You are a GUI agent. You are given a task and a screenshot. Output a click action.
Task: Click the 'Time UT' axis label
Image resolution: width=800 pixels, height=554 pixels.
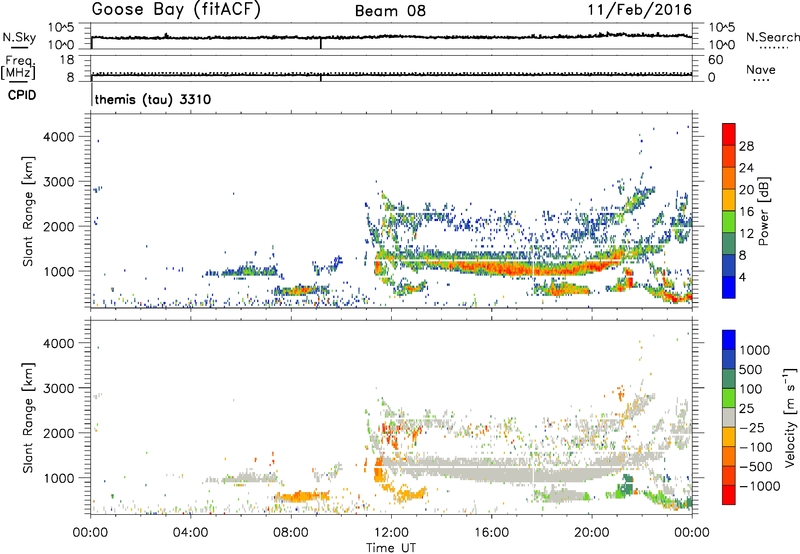click(391, 548)
